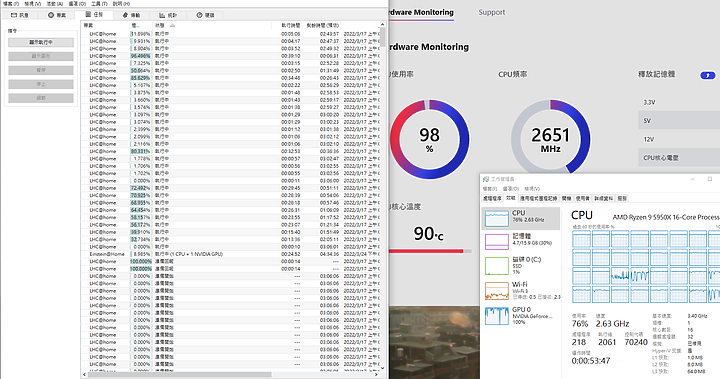720x379 pixels.
Task: Click the CPU usage 98% gauge
Action: pyautogui.click(x=429, y=139)
